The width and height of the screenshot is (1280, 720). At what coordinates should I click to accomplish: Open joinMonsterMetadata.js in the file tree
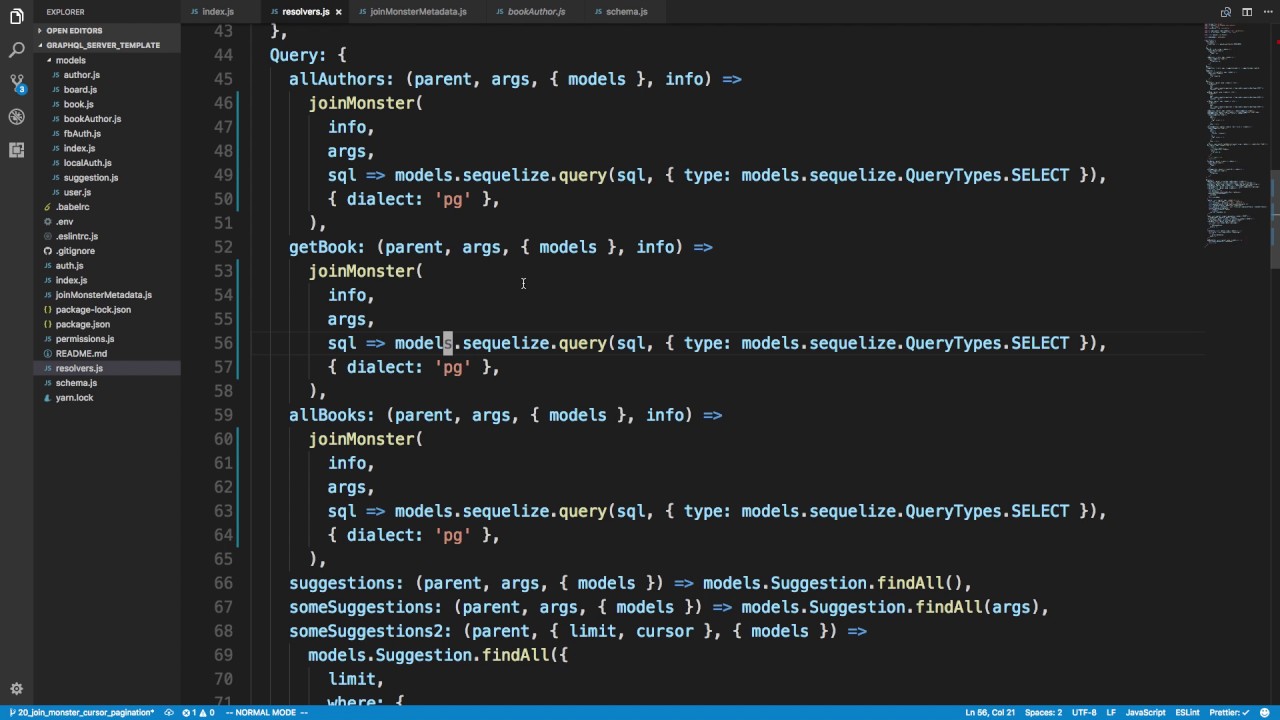[x=104, y=295]
